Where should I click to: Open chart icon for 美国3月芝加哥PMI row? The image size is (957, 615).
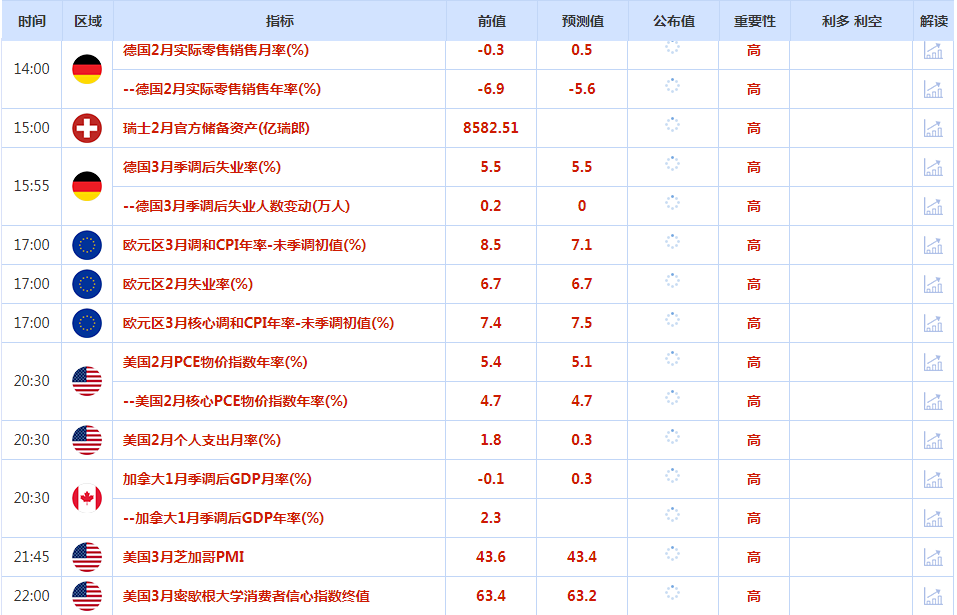click(933, 557)
